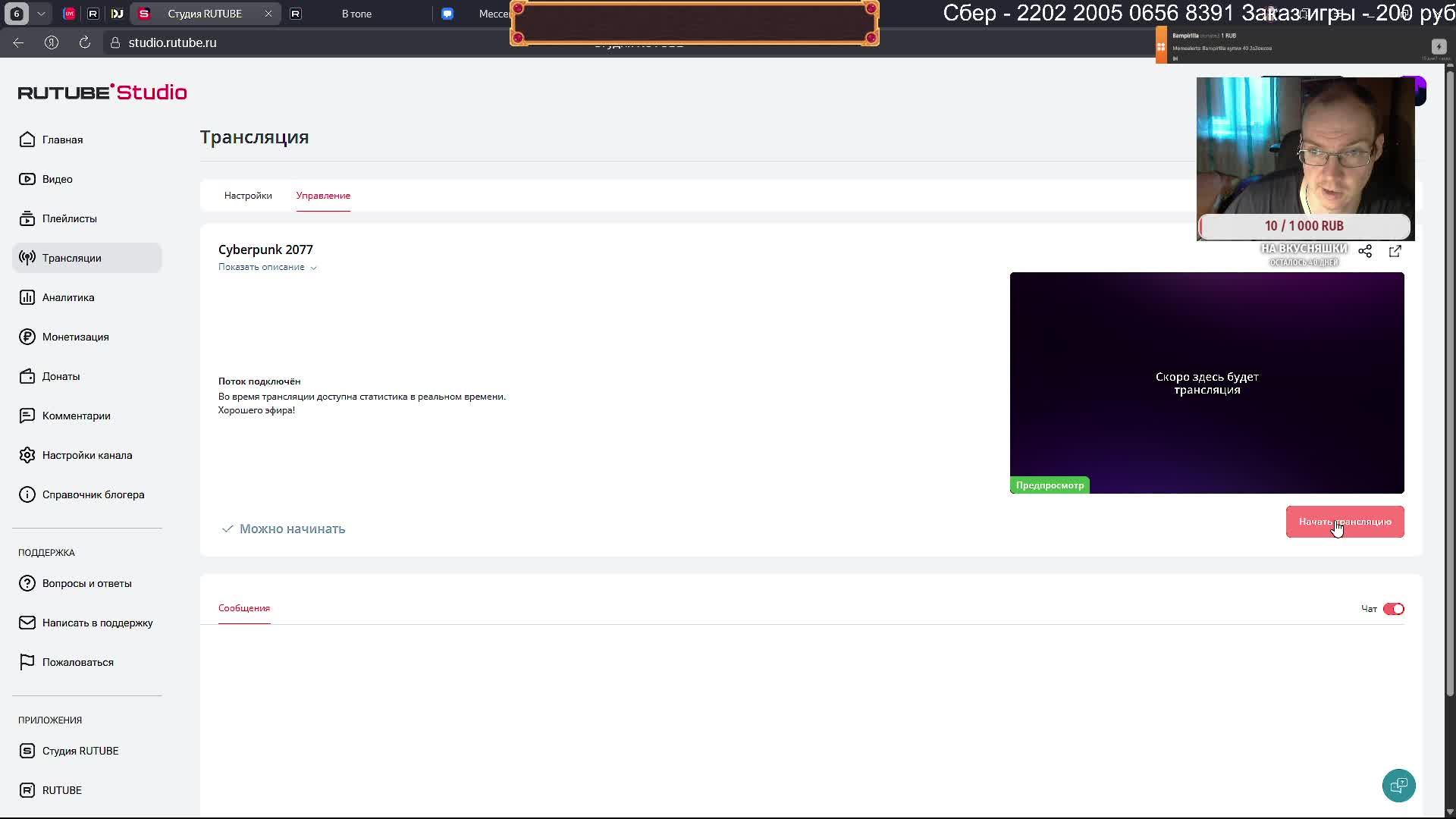
Task: Click the page vertical scrollbar
Action: coord(1449,379)
